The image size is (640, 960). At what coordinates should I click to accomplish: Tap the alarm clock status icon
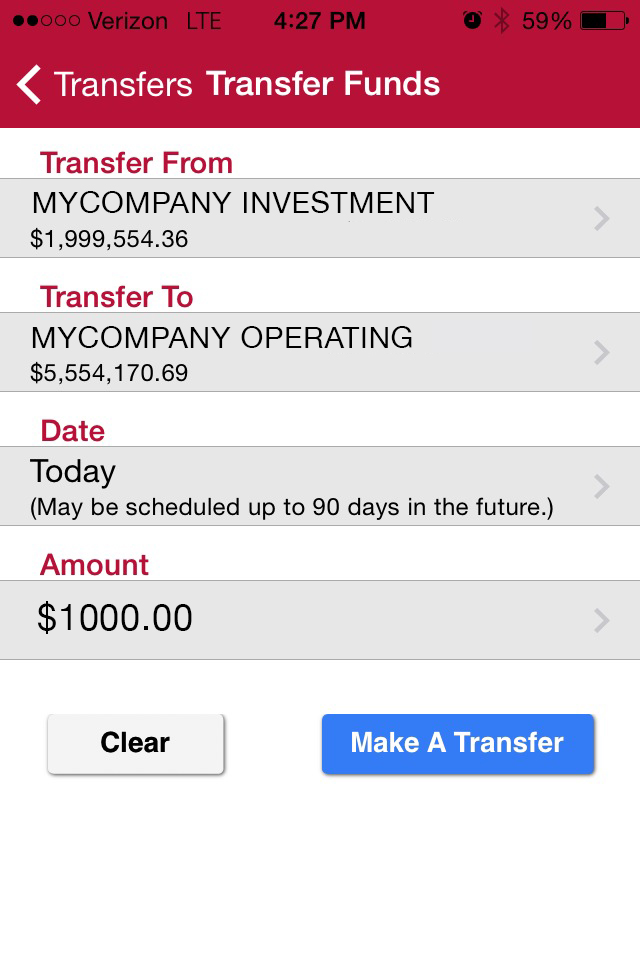(x=472, y=21)
